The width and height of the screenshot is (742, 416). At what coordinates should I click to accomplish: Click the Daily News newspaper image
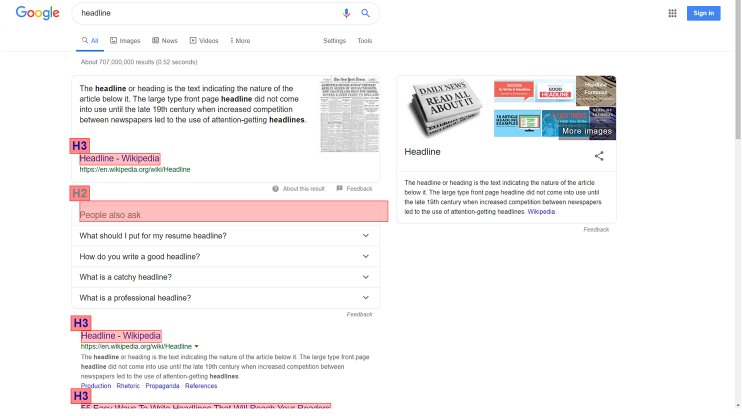[445, 108]
